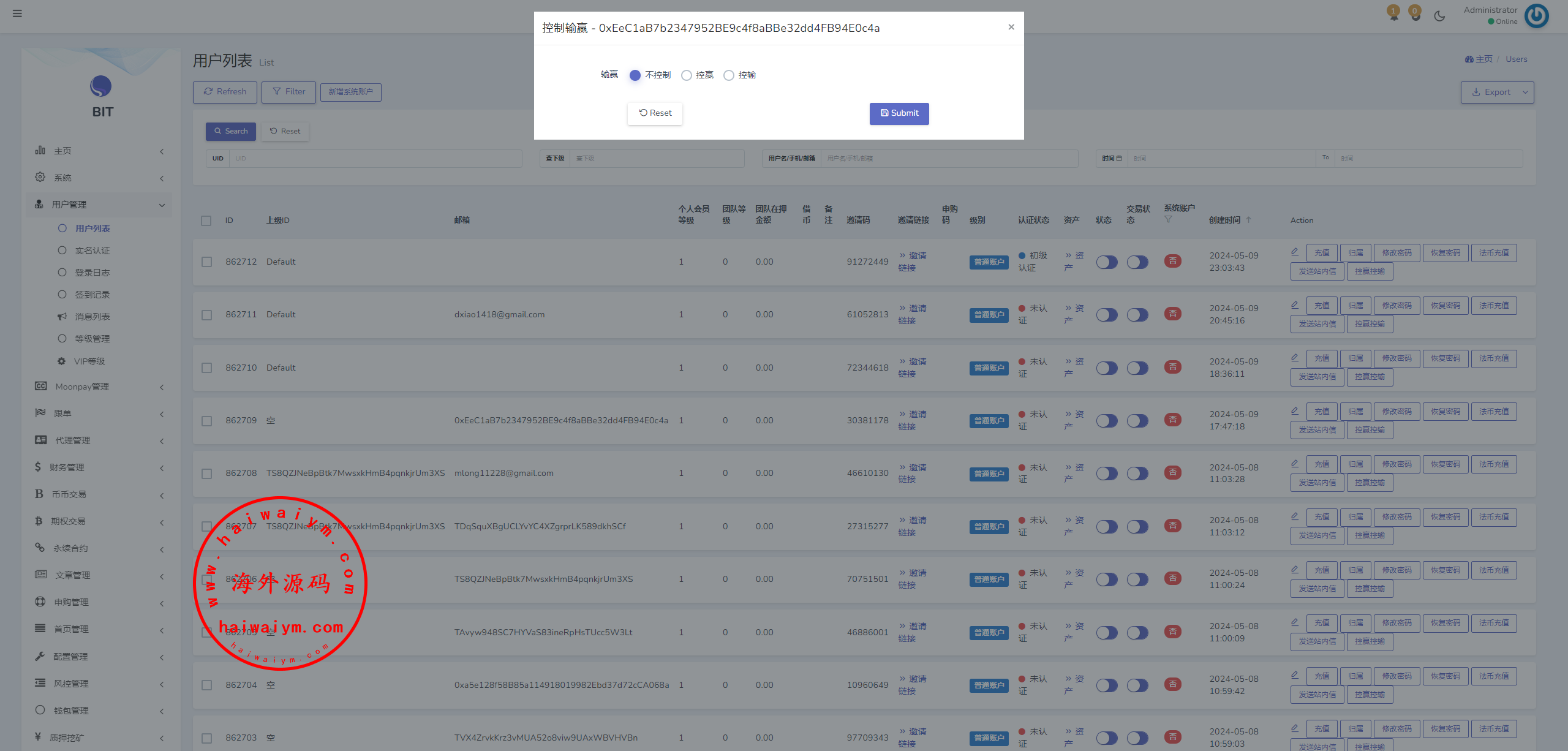Click the UID search input field

375,159
